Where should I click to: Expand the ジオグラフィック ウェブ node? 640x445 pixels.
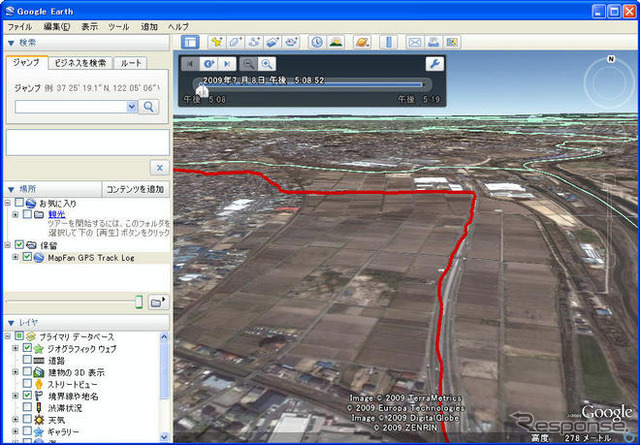(16, 348)
